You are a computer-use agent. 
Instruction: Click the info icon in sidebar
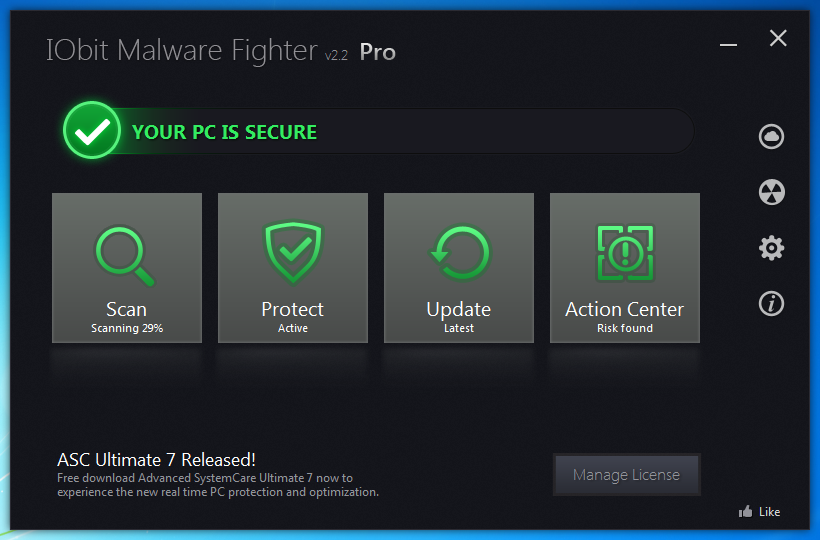tap(771, 304)
